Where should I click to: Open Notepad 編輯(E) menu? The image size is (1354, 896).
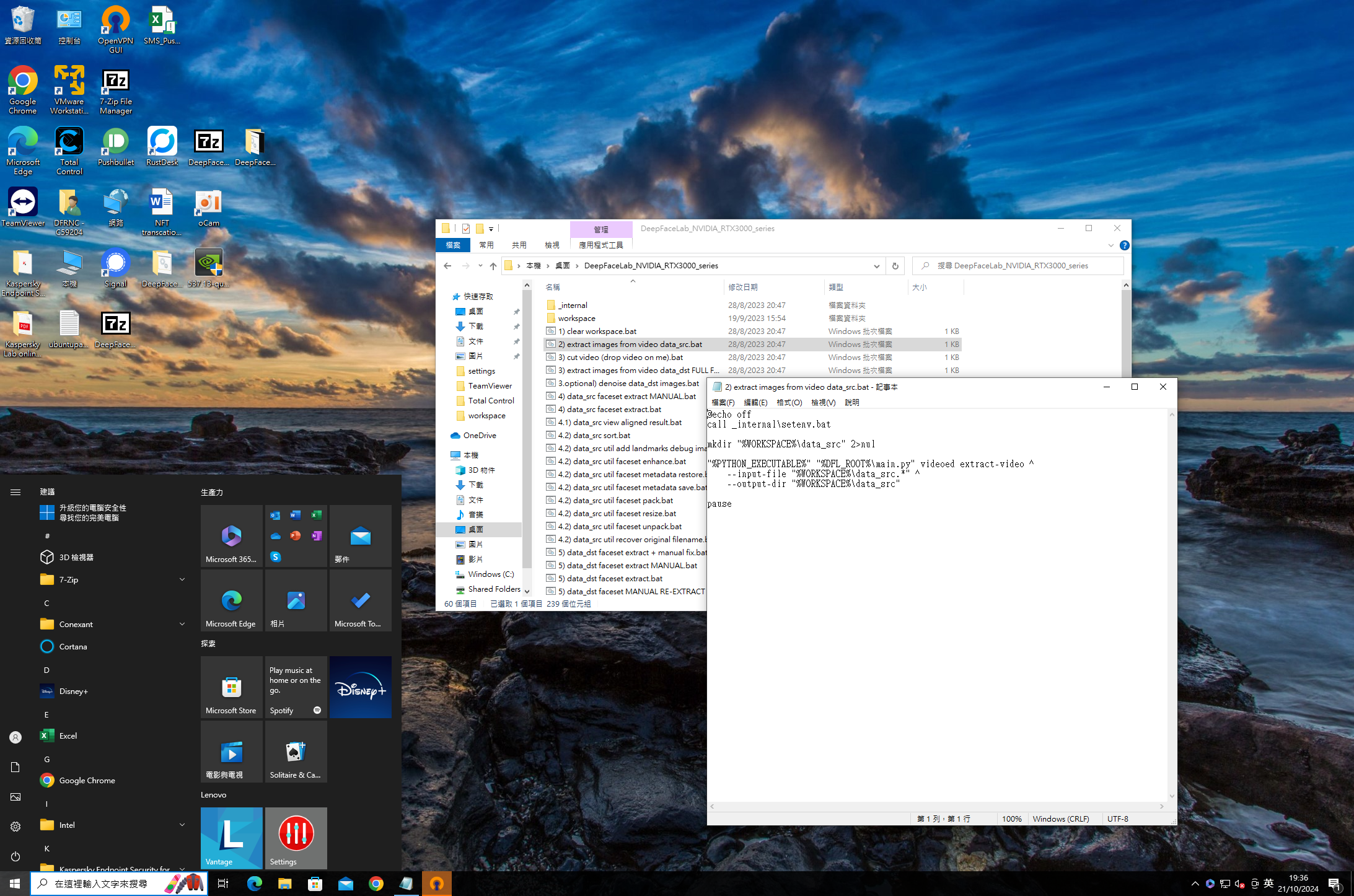click(x=756, y=403)
